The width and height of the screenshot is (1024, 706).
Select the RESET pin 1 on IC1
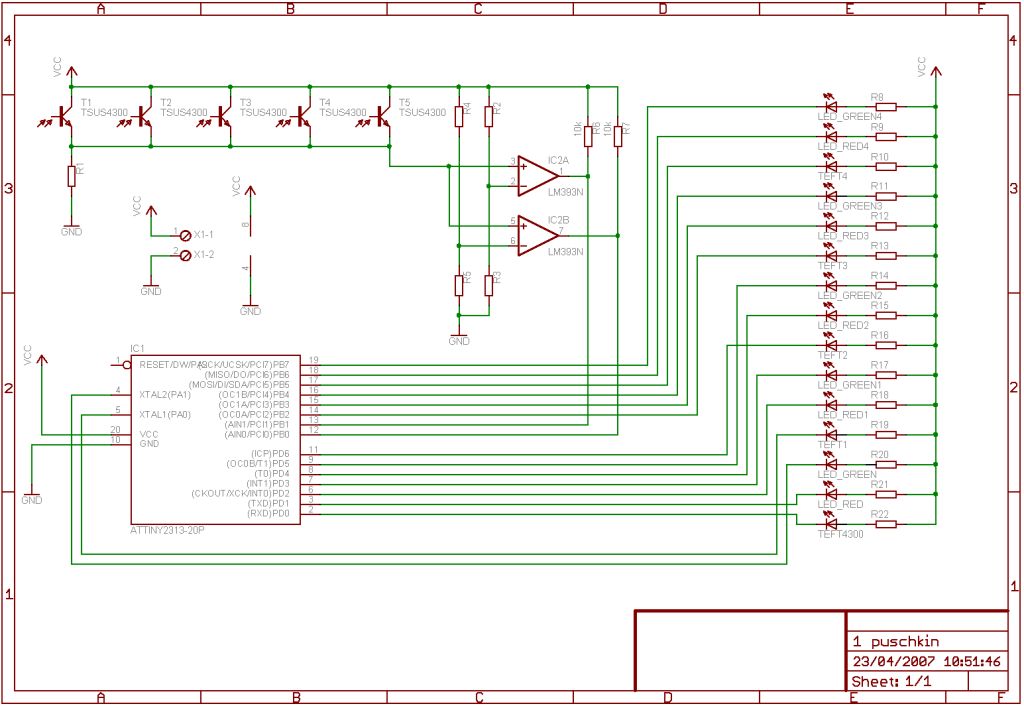tap(120, 364)
